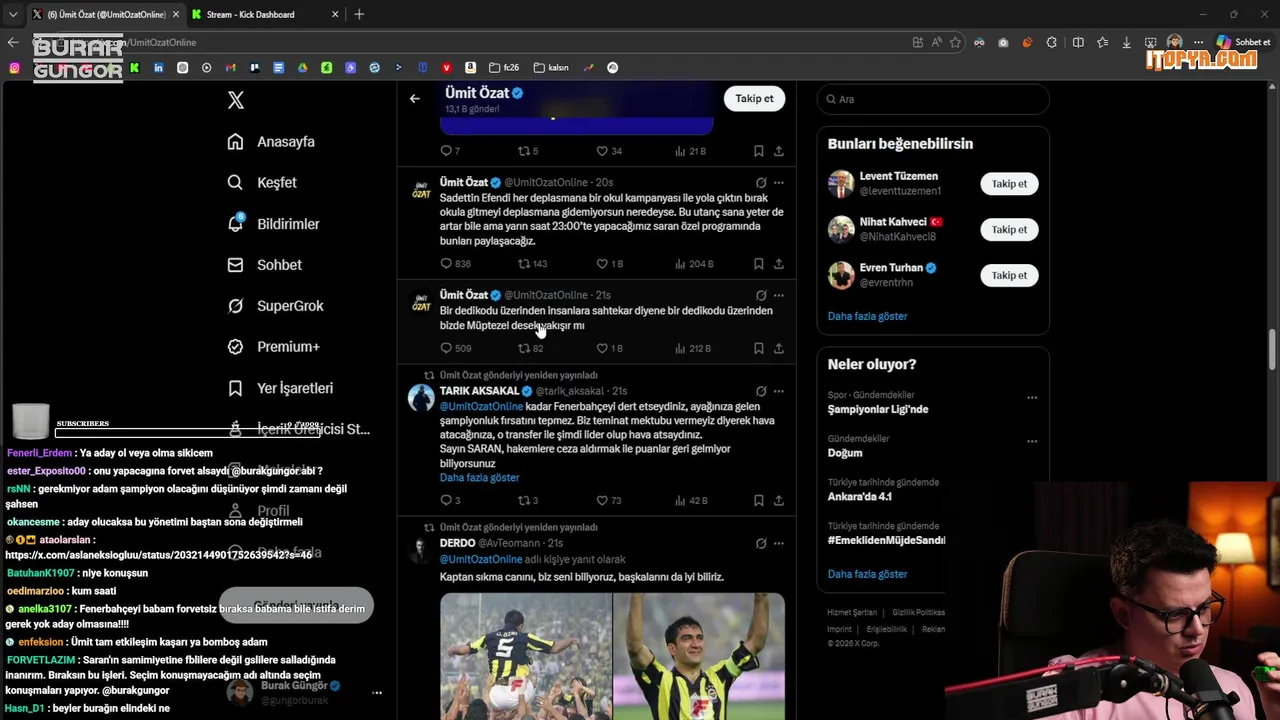Like the Bir dedikodu tweet

pyautogui.click(x=609, y=348)
